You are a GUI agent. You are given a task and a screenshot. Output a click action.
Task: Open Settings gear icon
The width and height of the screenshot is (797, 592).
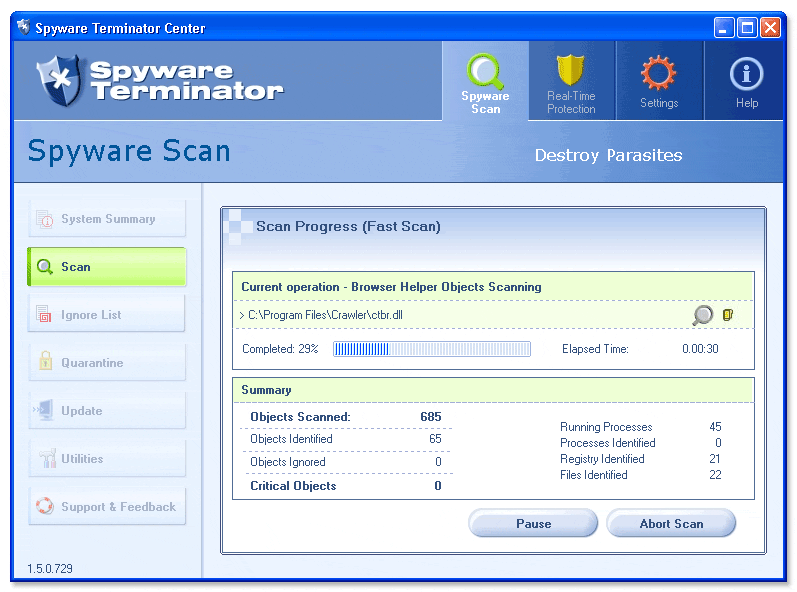coord(658,73)
